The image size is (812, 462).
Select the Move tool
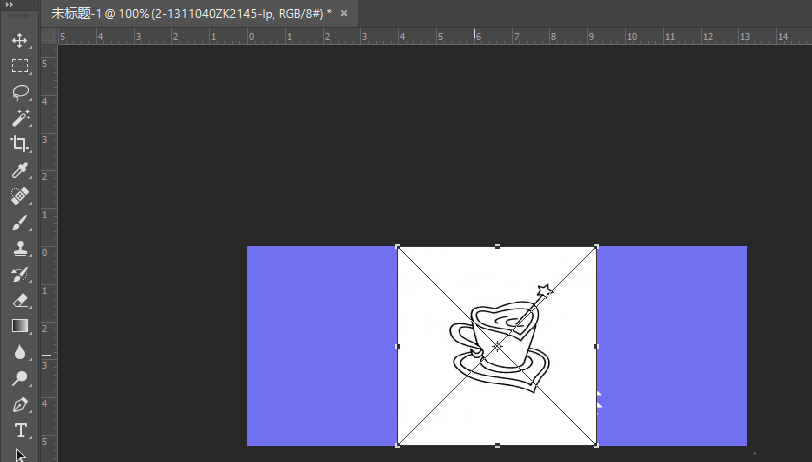point(20,40)
